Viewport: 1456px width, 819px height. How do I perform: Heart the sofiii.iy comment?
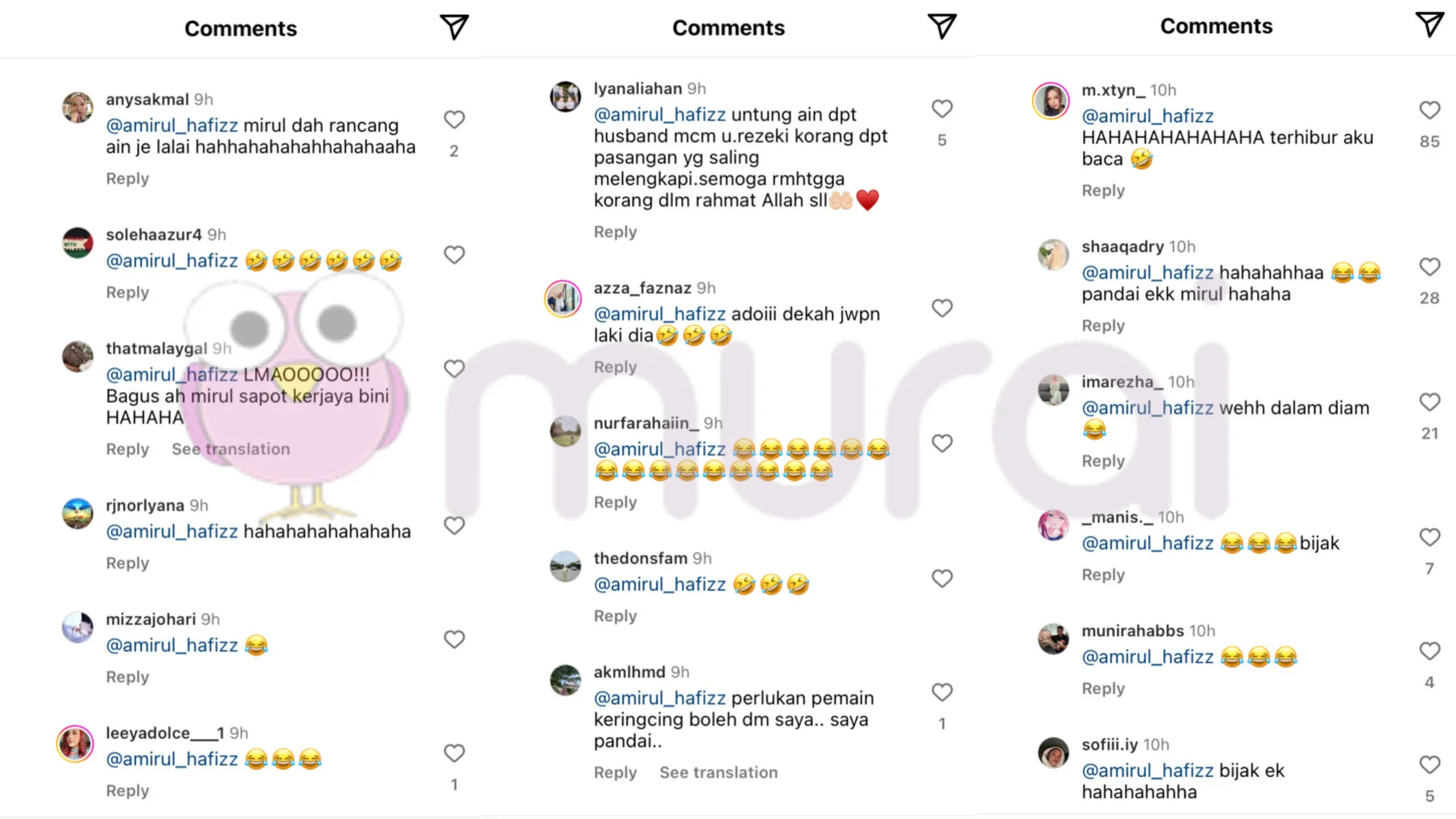[1429, 764]
